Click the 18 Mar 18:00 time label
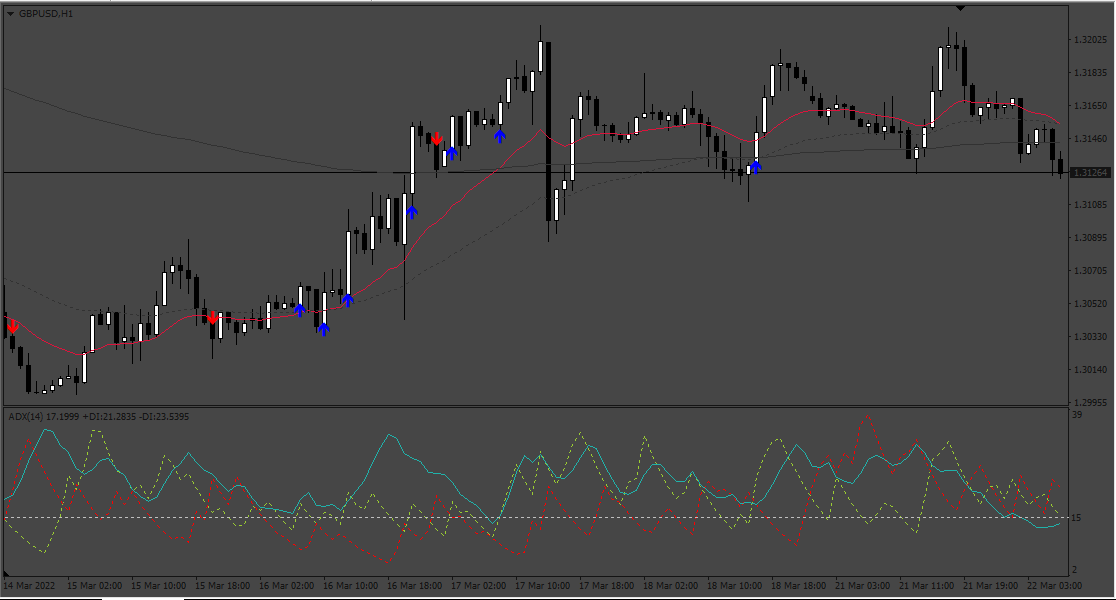The height and width of the screenshot is (600, 1116). click(x=799, y=586)
